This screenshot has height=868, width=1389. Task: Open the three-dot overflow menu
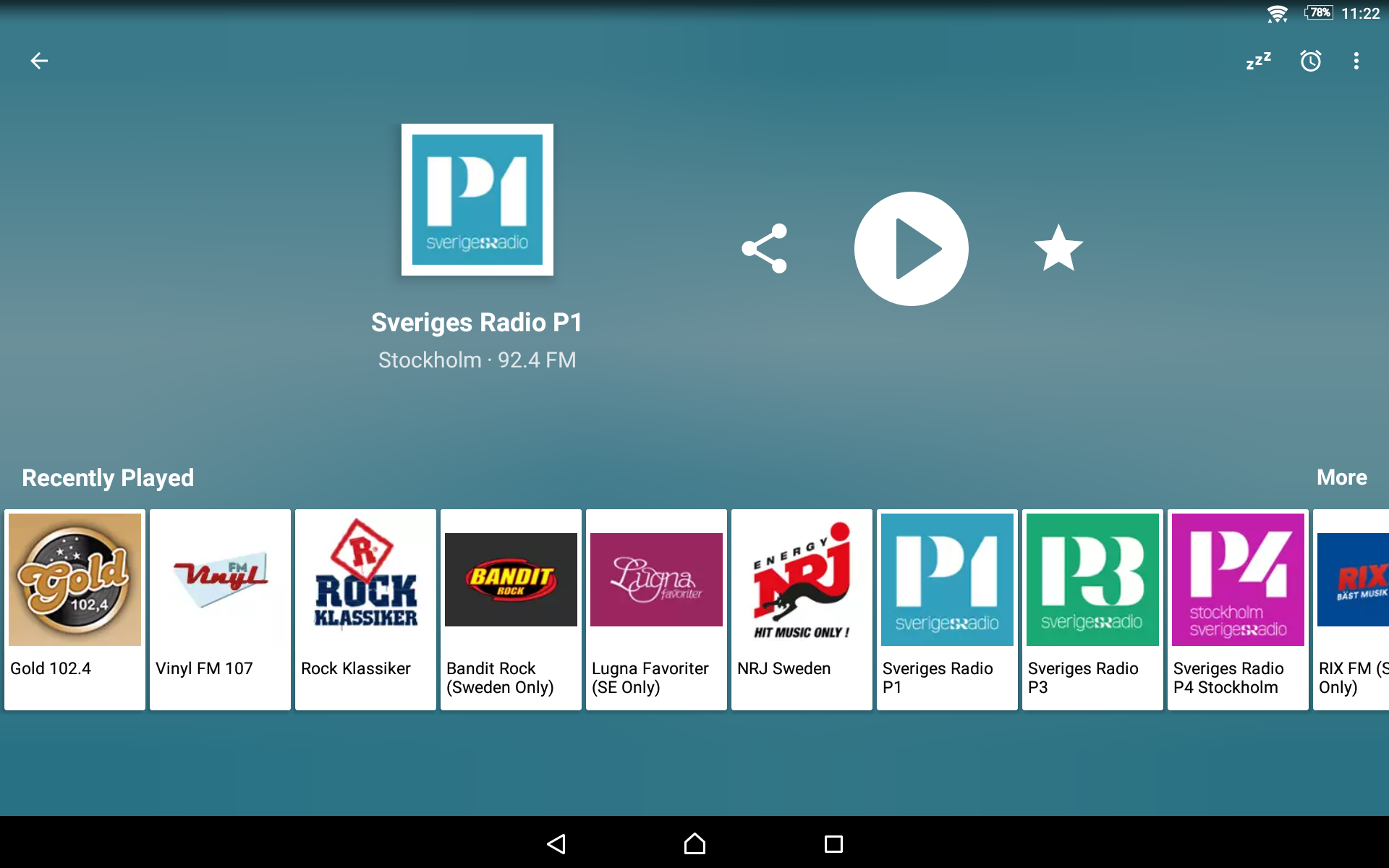click(1356, 61)
